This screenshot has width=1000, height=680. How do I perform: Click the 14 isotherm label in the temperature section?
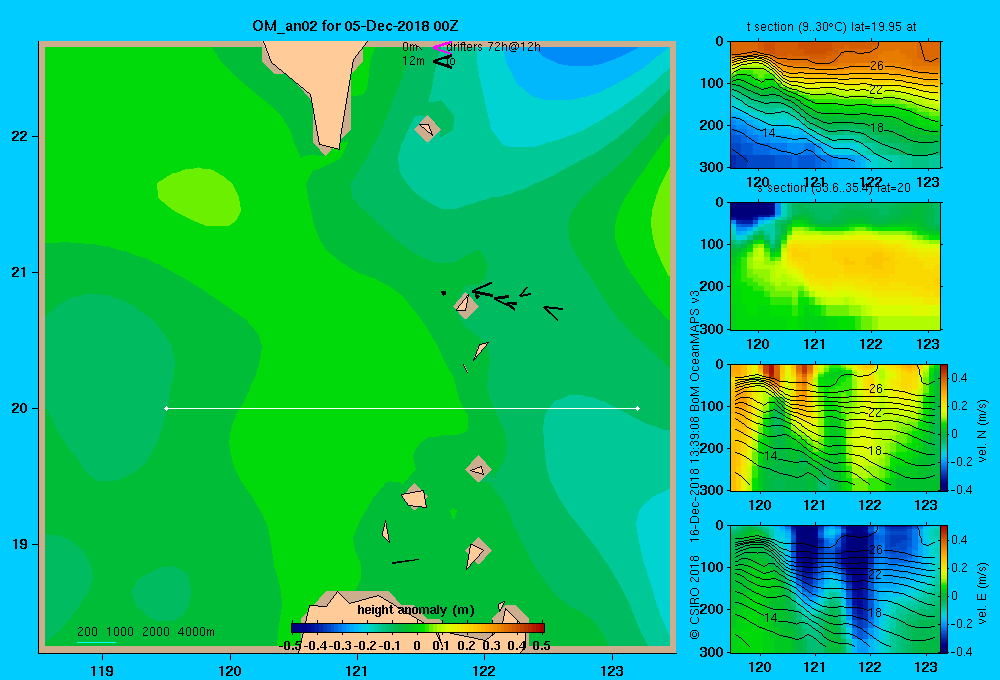point(769,133)
